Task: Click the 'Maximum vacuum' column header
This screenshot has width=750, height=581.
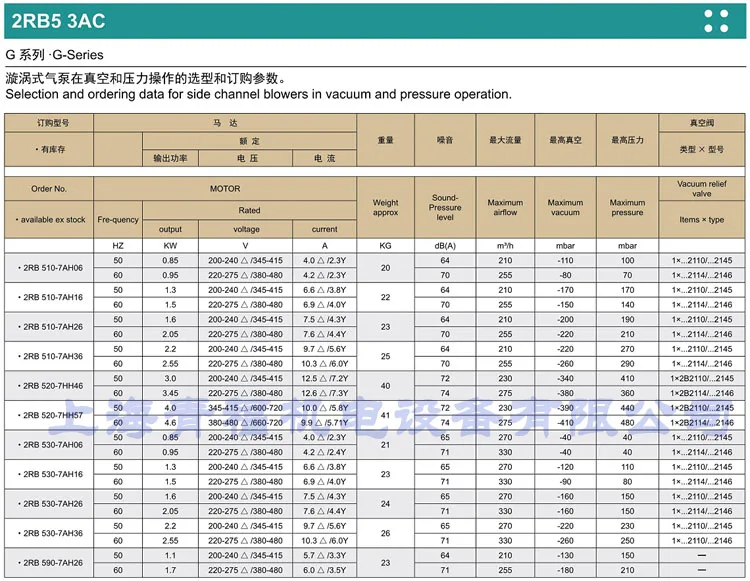Action: click(x=565, y=208)
